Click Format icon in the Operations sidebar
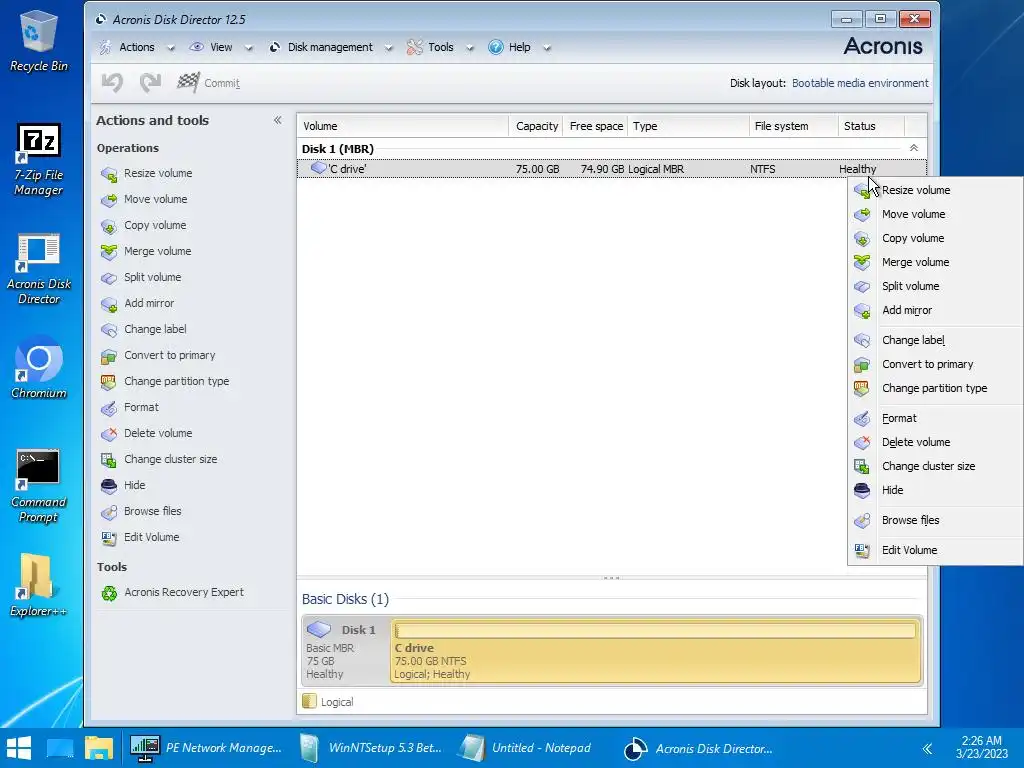 (x=109, y=408)
